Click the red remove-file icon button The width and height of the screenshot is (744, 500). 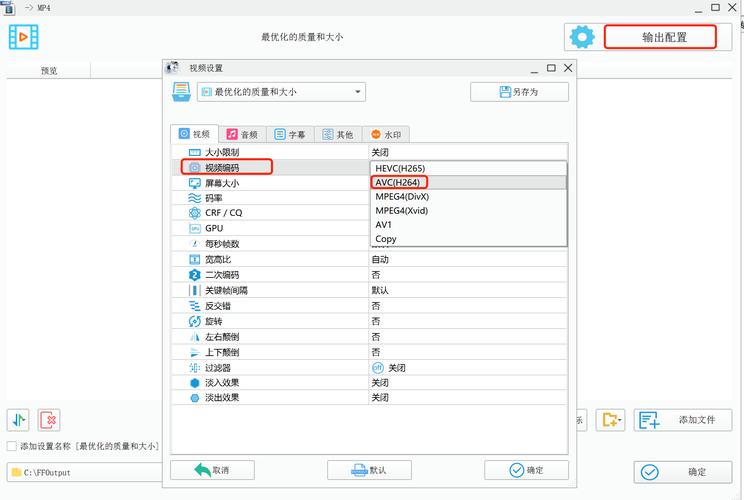[x=49, y=420]
